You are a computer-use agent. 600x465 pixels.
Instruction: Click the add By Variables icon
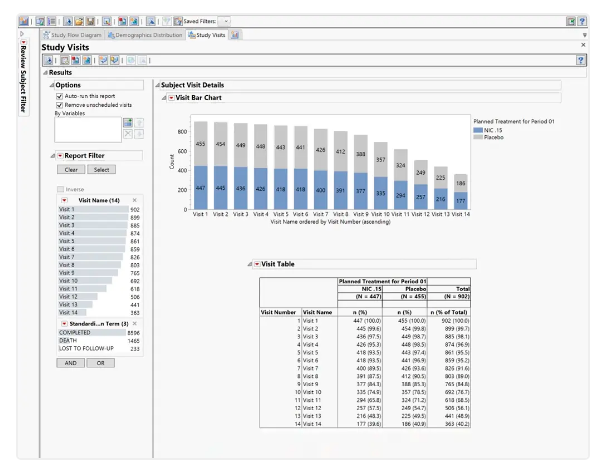click(128, 123)
